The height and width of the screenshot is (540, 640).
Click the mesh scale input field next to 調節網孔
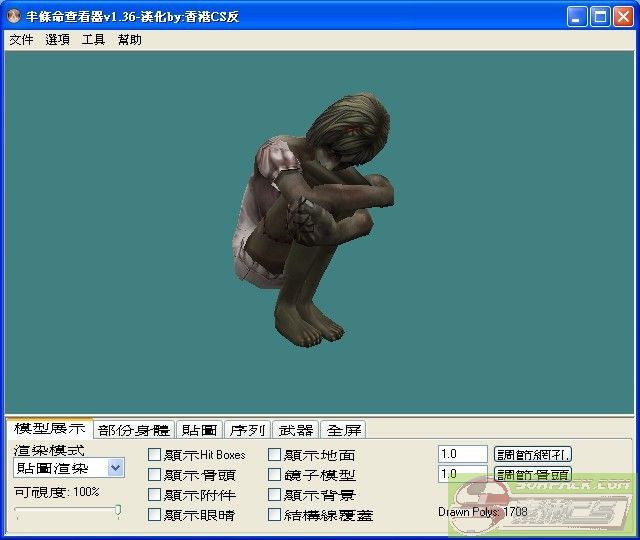point(462,454)
